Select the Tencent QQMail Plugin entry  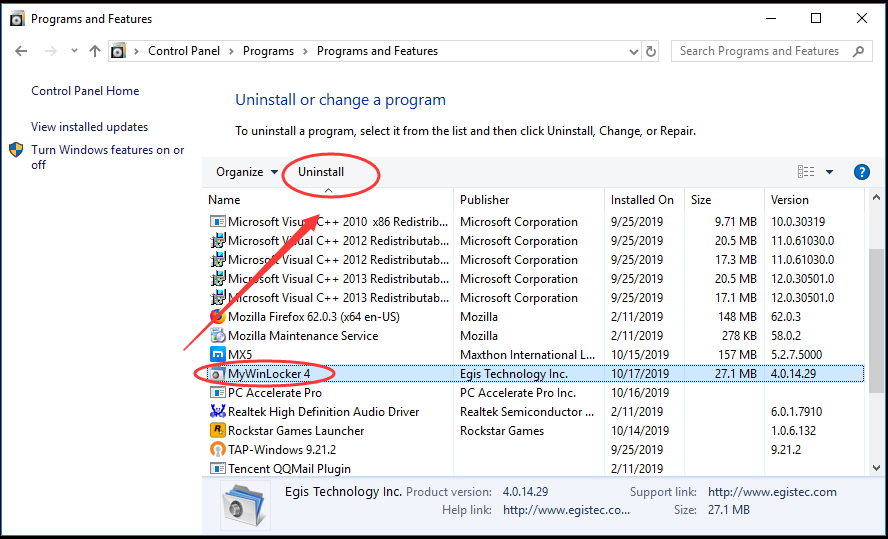289,468
